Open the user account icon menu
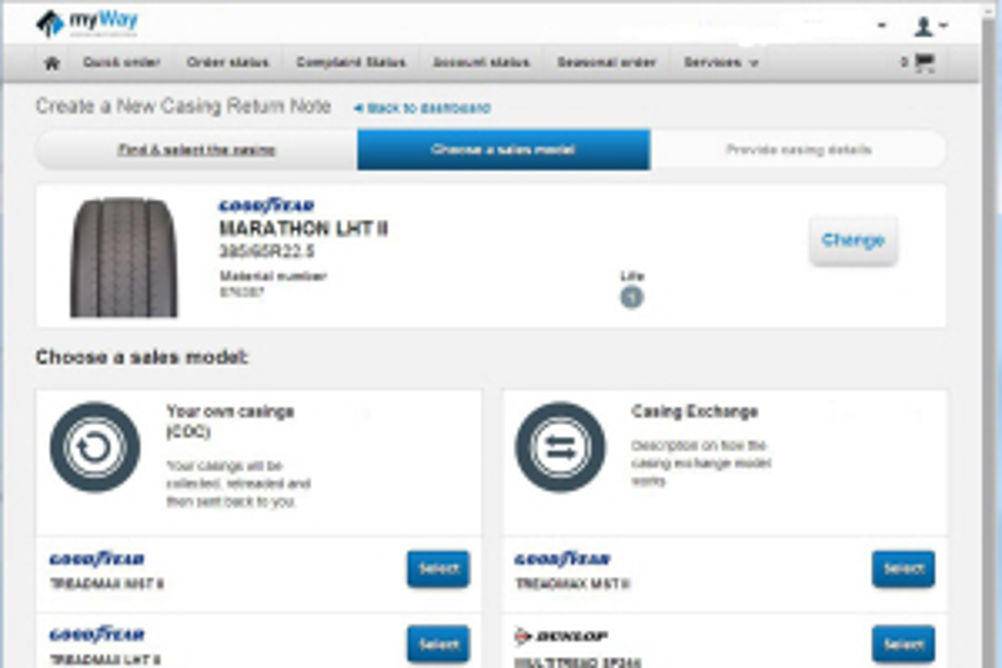Image resolution: width=1002 pixels, height=668 pixels. pos(930,26)
